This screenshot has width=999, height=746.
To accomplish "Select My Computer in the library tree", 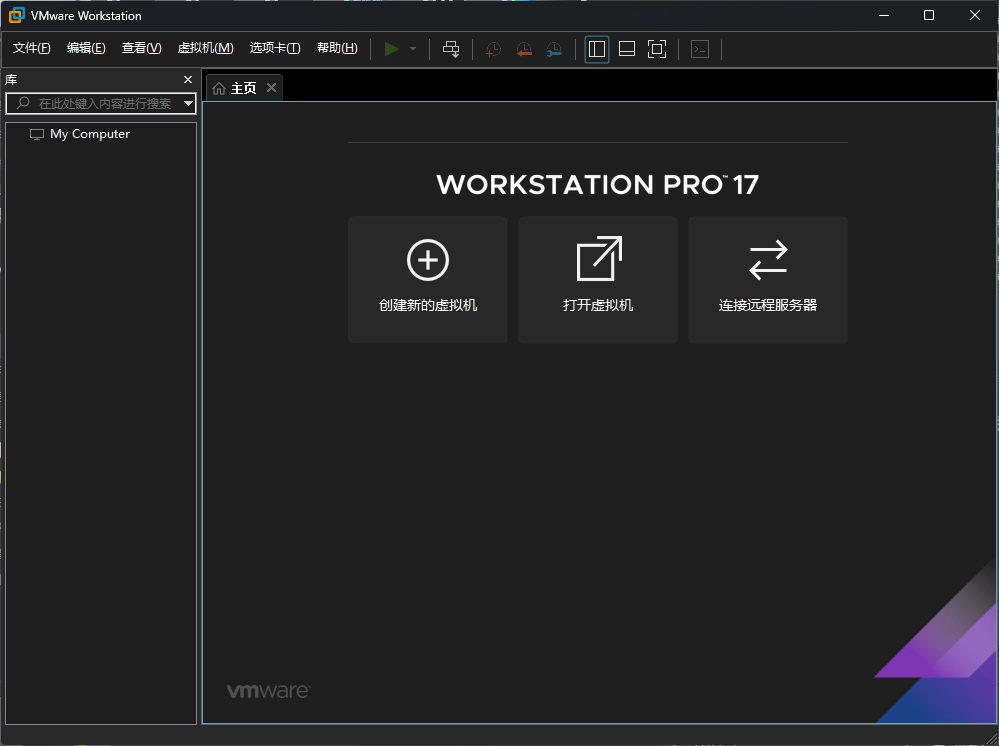I will click(x=89, y=134).
